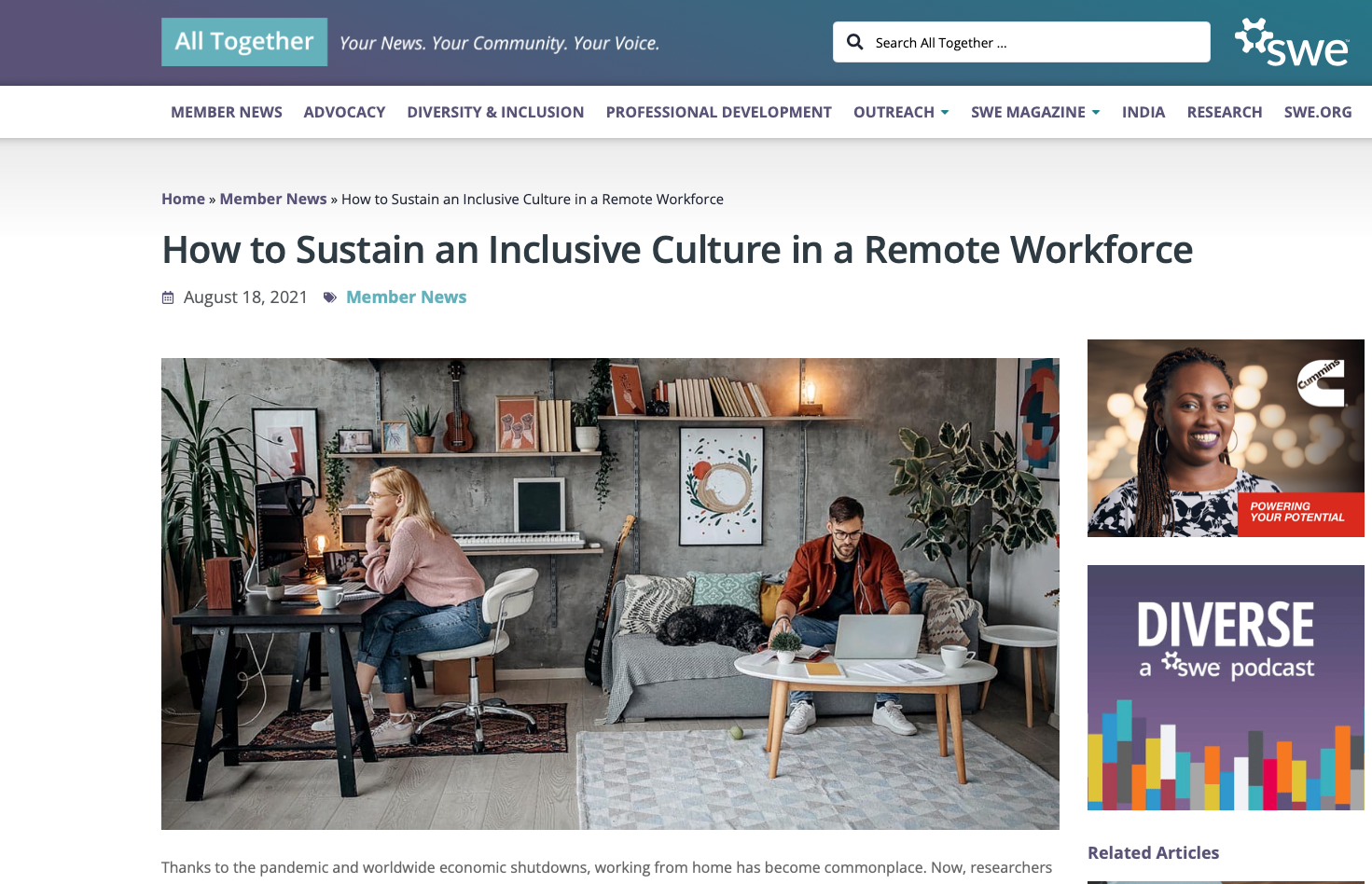
Task: Open the Member News nav item
Action: tap(227, 112)
